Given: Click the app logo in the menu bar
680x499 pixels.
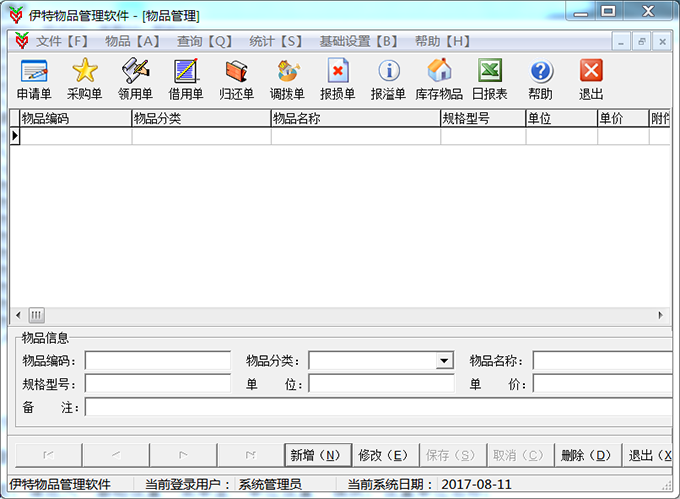Looking at the screenshot, I should coord(22,41).
